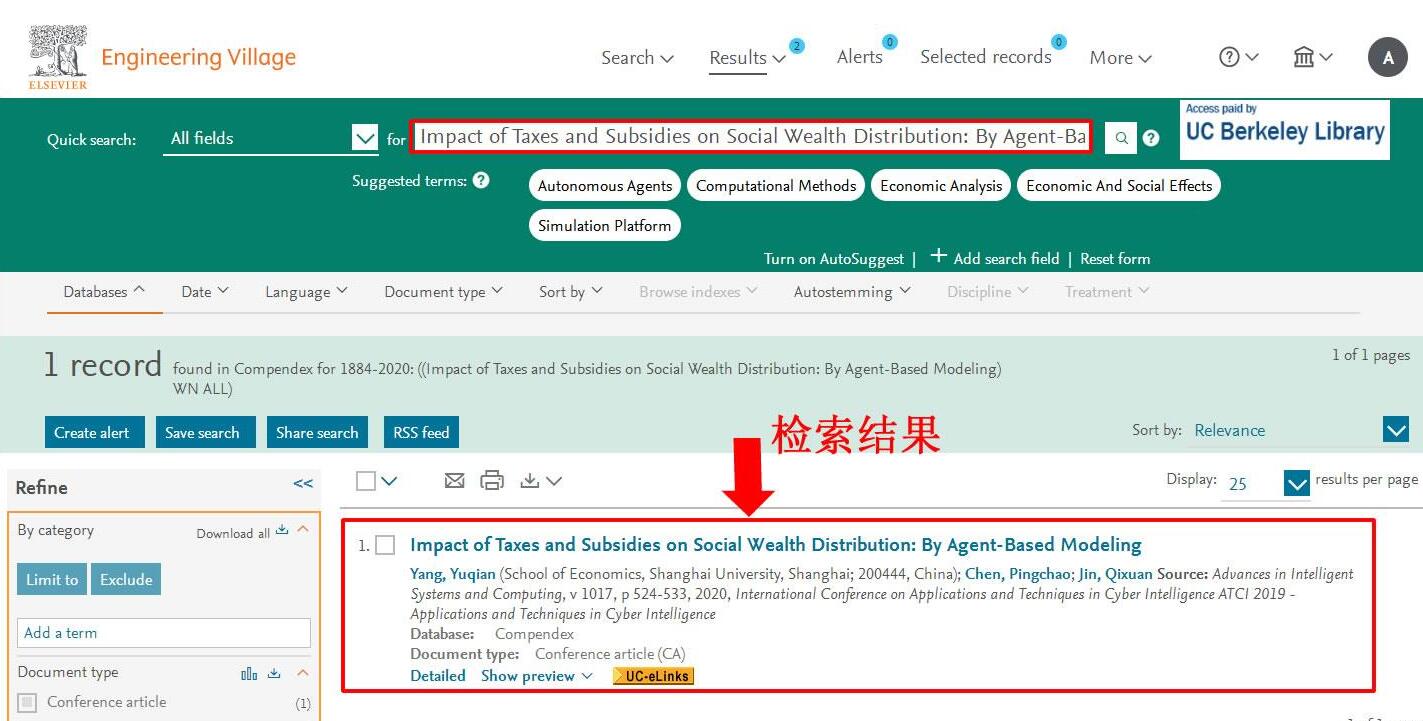
Task: Add suggested term Simulation Platform
Action: (x=605, y=225)
